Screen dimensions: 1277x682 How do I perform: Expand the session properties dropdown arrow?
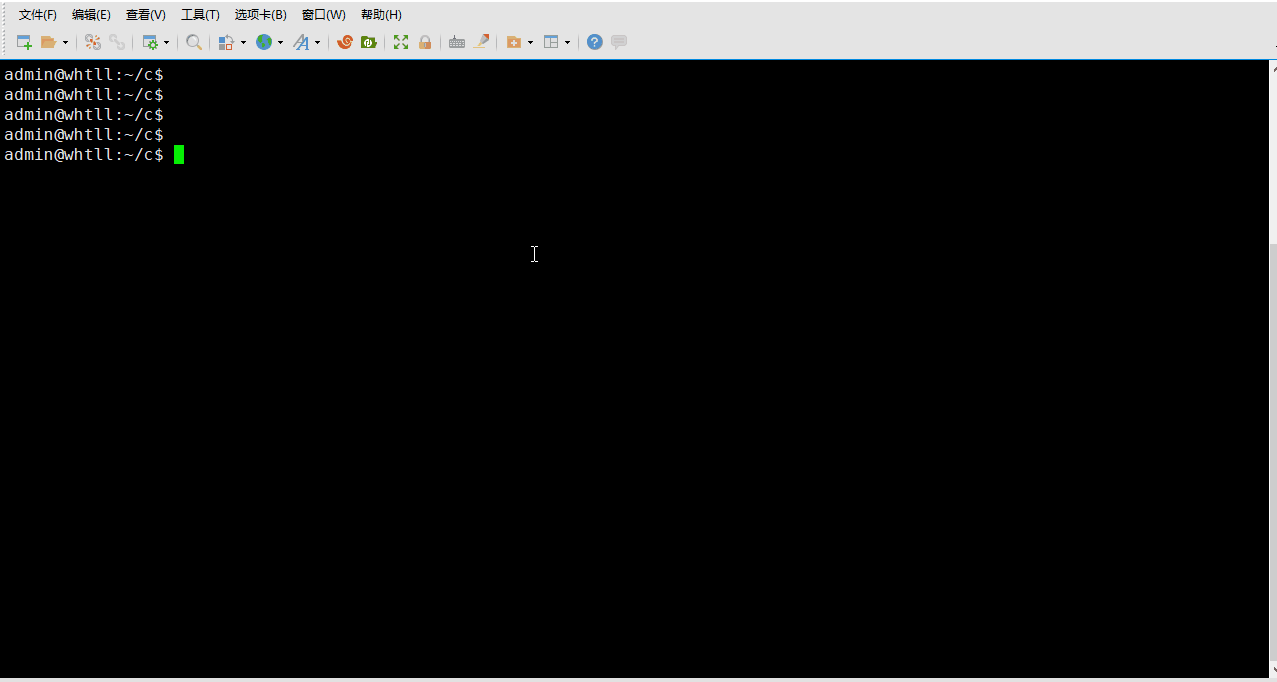[x=167, y=42]
